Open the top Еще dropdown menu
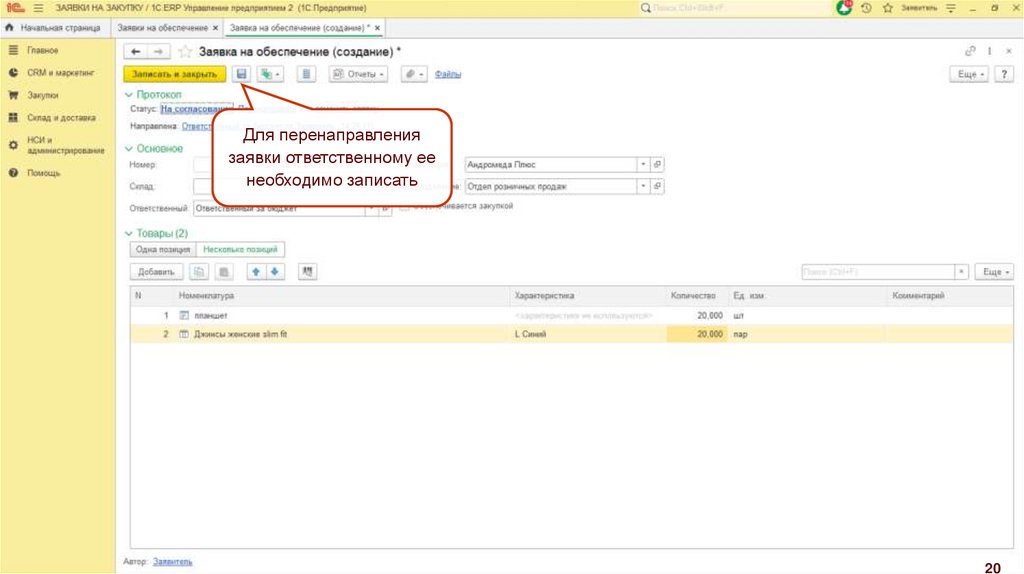 pyautogui.click(x=970, y=74)
